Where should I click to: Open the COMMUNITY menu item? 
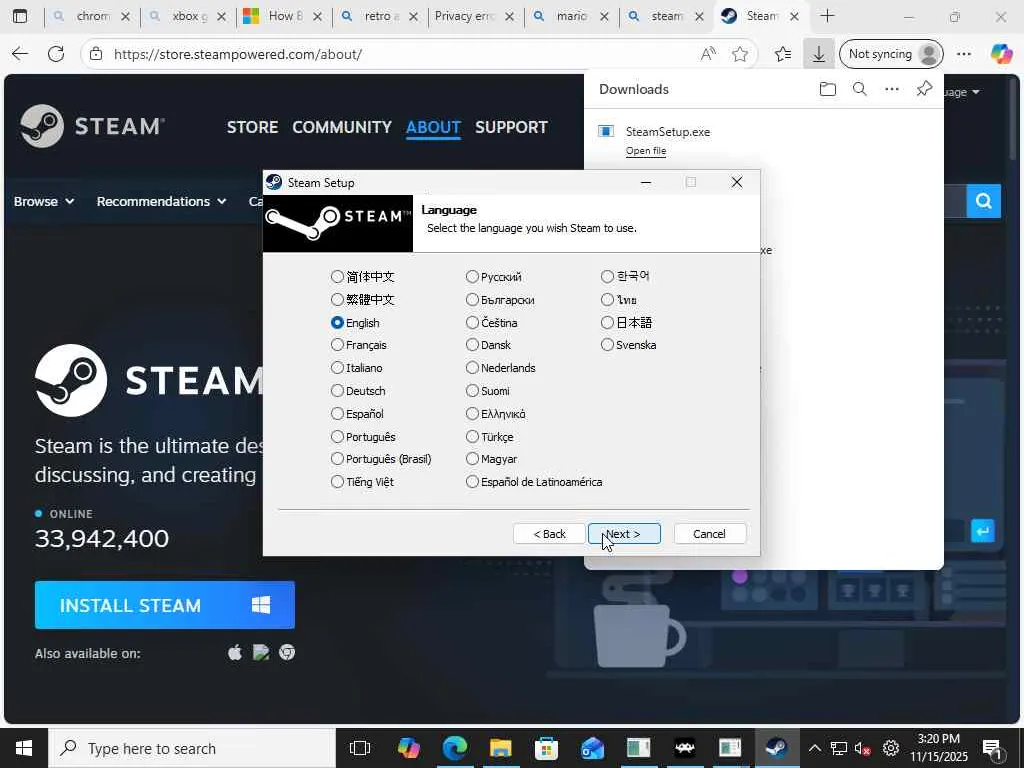click(342, 127)
